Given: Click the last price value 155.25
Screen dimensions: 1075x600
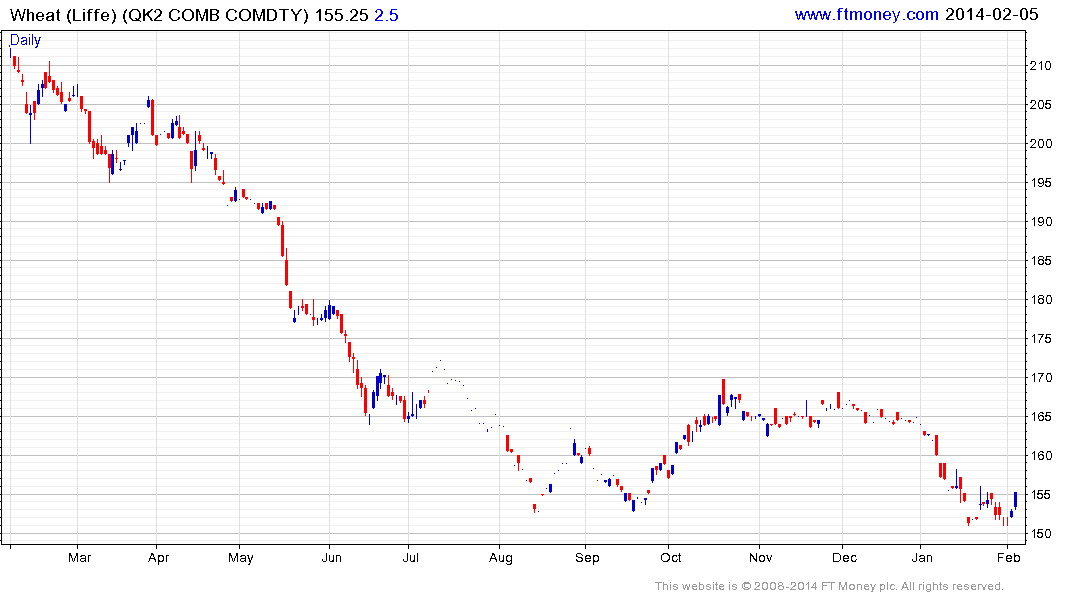Looking at the screenshot, I should [x=341, y=15].
